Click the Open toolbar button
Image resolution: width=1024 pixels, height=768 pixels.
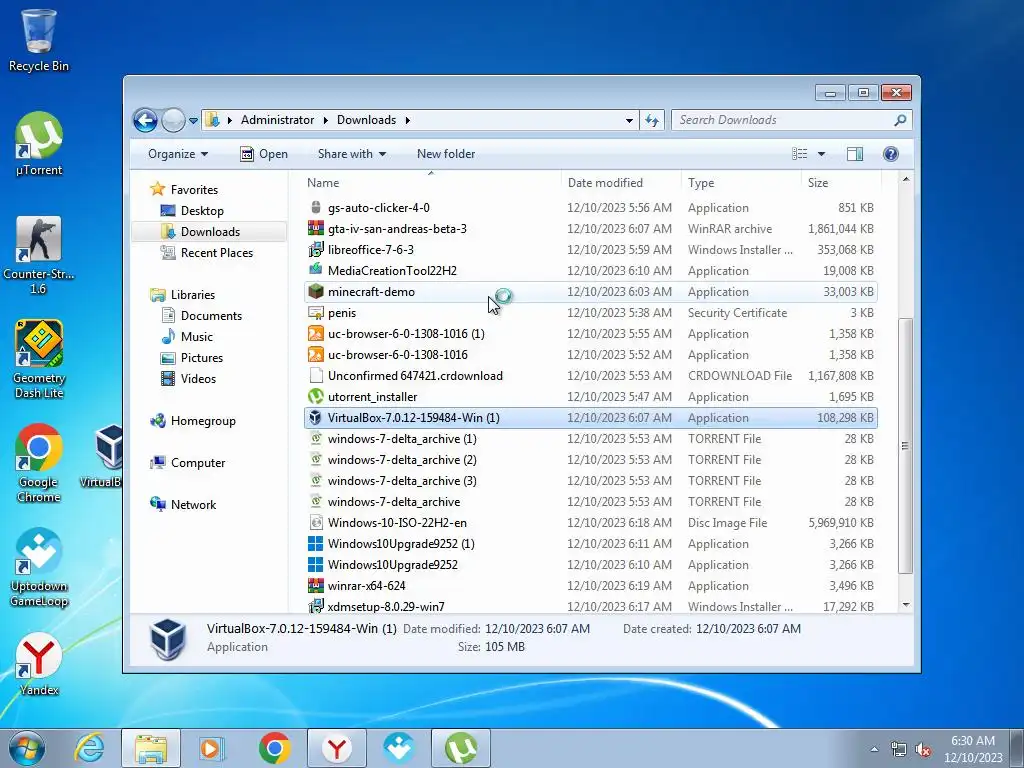(264, 153)
